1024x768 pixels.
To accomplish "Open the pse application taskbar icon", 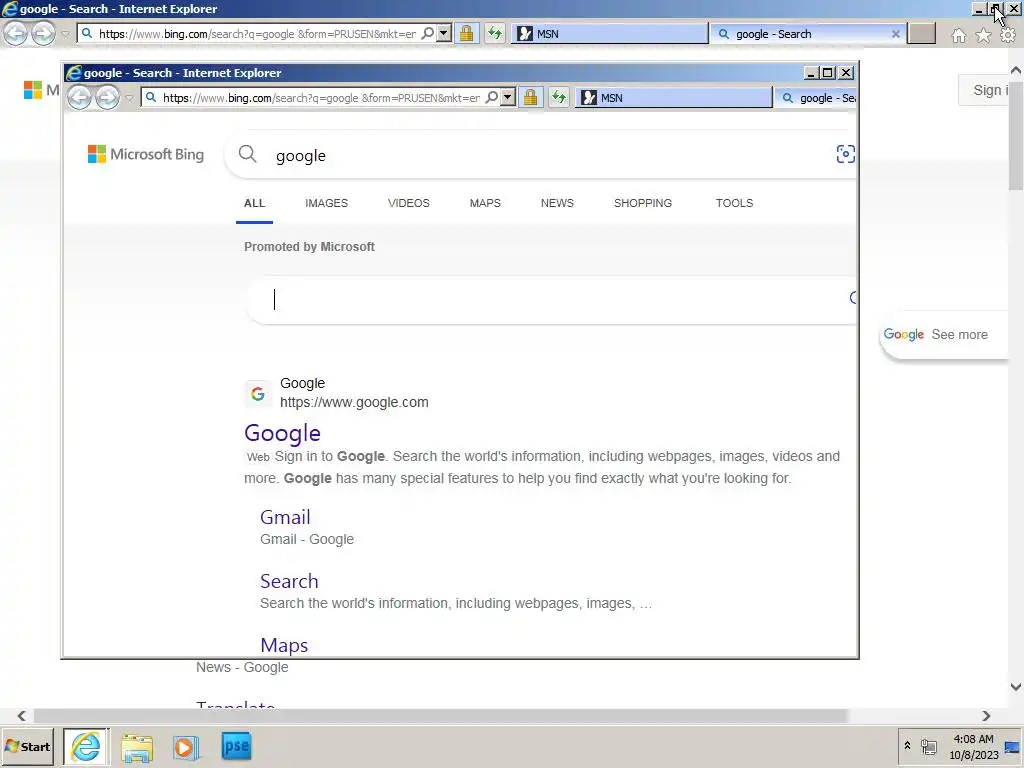I will coord(236,746).
